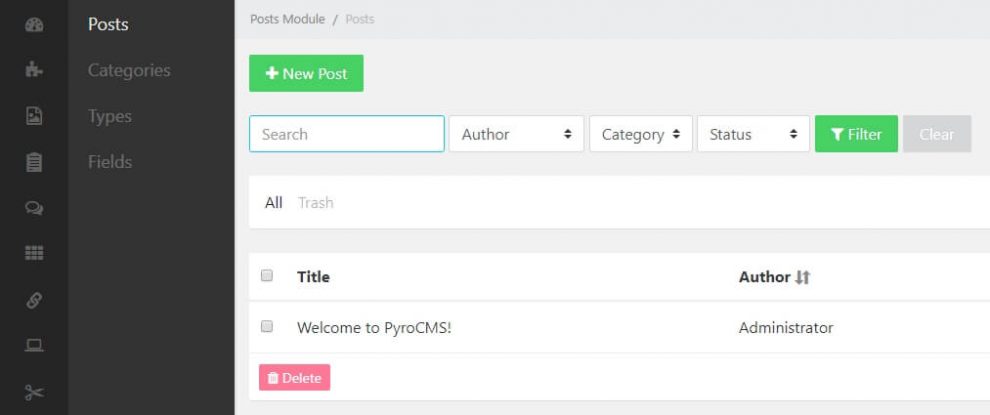Open the Author filter dropdown
990x415 pixels.
tap(516, 134)
